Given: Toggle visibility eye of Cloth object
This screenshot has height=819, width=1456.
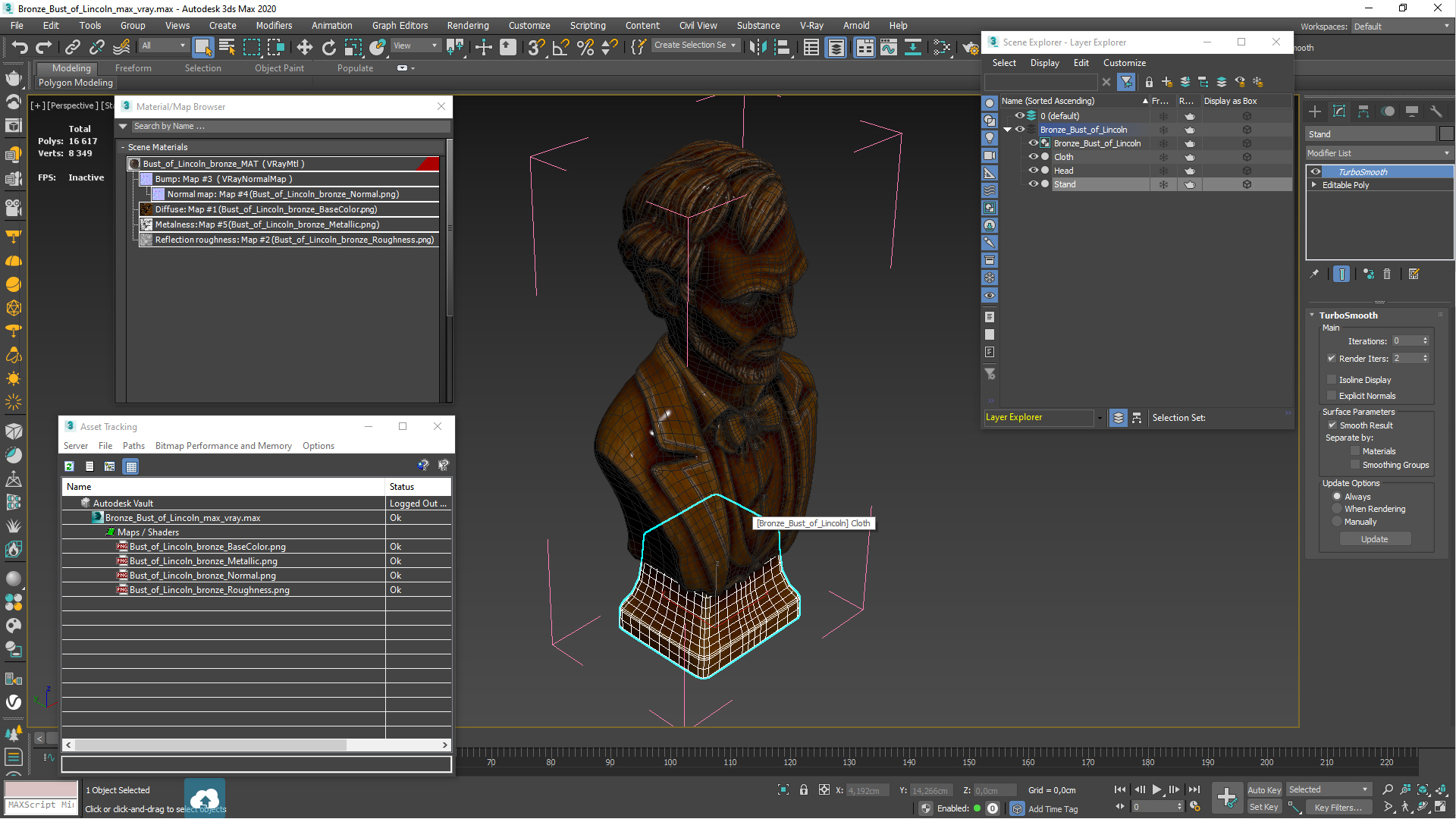Looking at the screenshot, I should [1033, 156].
